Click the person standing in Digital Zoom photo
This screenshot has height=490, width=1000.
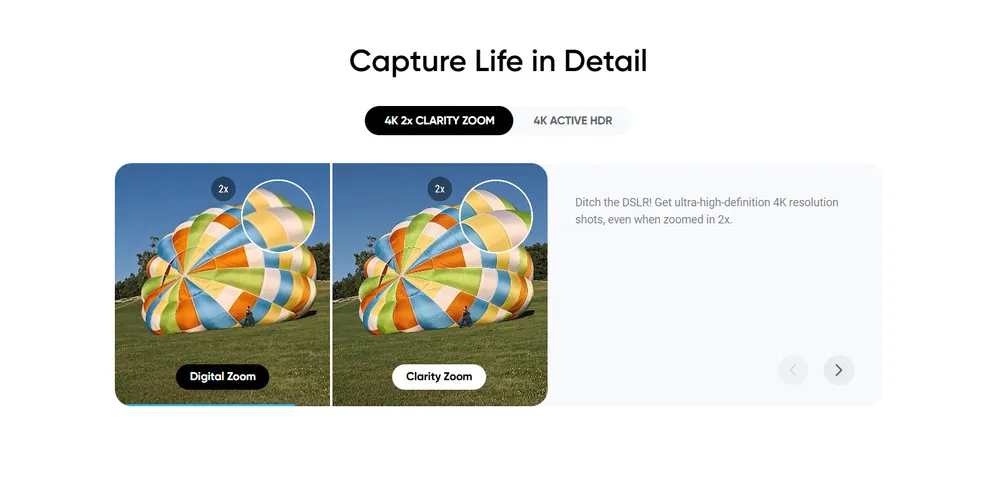tap(248, 316)
